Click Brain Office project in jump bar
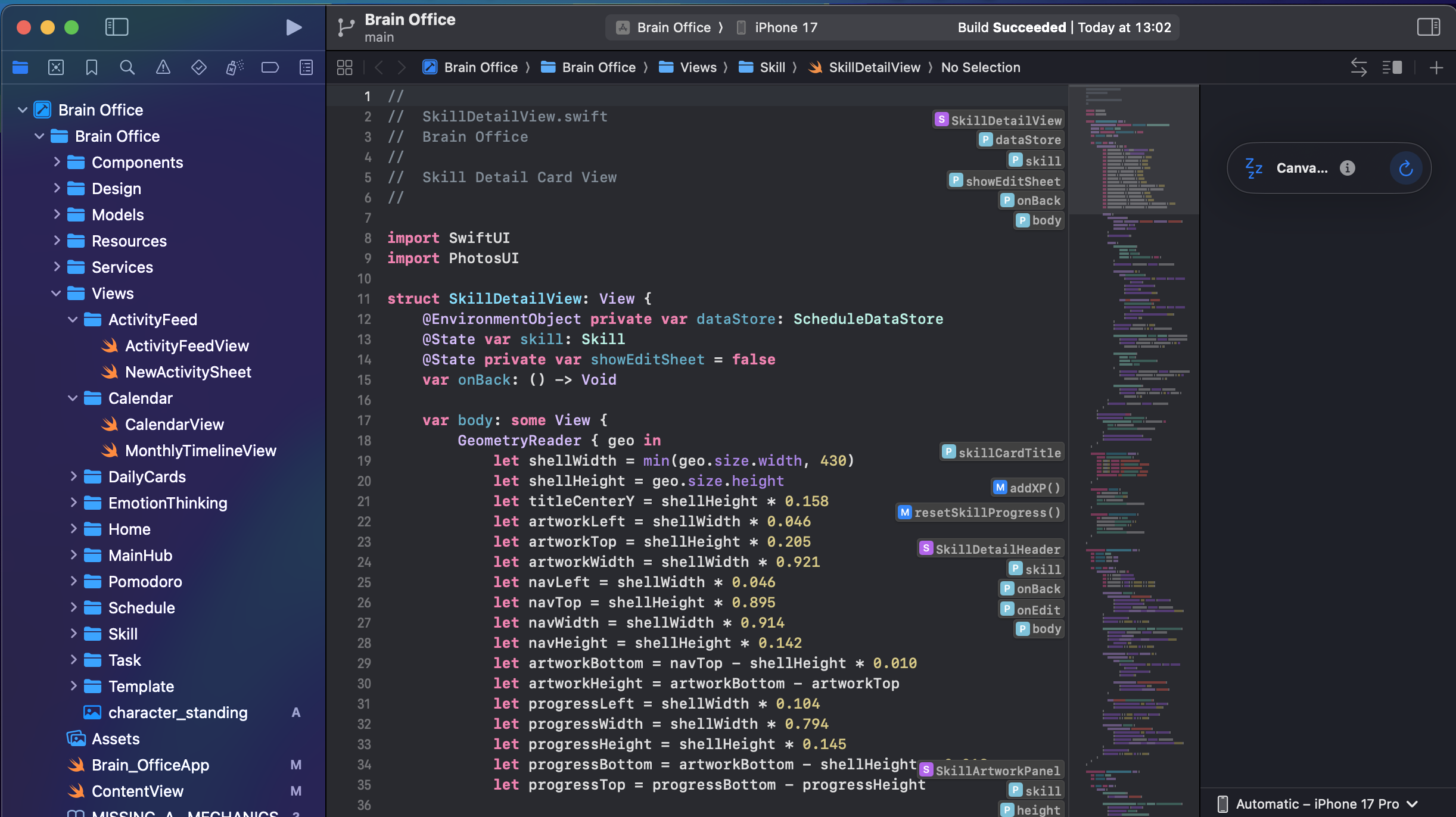The width and height of the screenshot is (1456, 817). pos(470,67)
